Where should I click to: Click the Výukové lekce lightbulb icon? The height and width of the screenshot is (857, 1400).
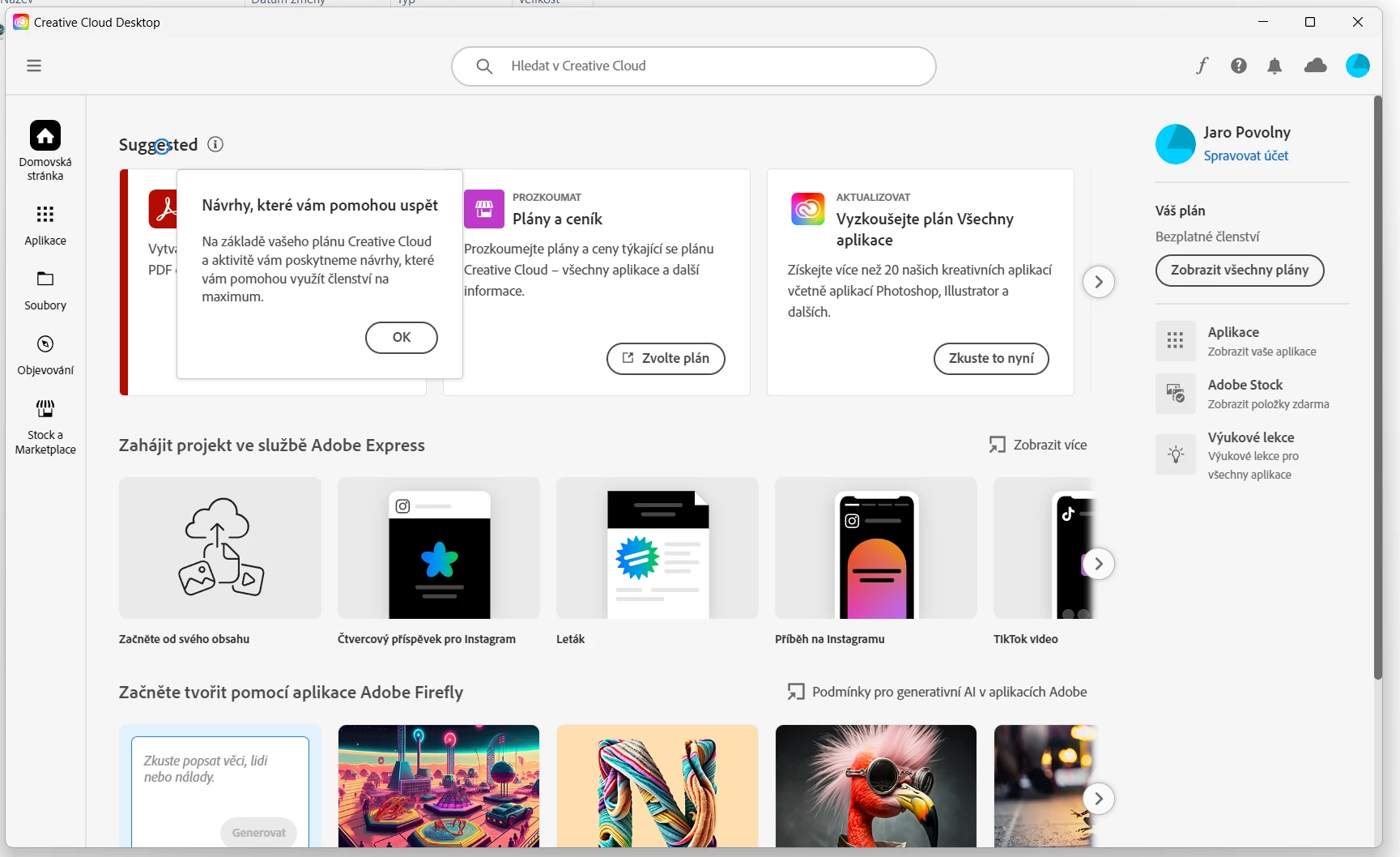click(1176, 454)
